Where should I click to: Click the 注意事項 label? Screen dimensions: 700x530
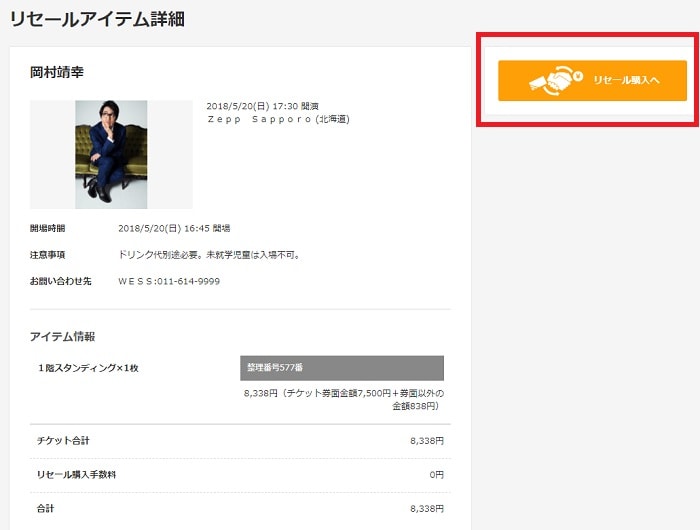(47, 255)
